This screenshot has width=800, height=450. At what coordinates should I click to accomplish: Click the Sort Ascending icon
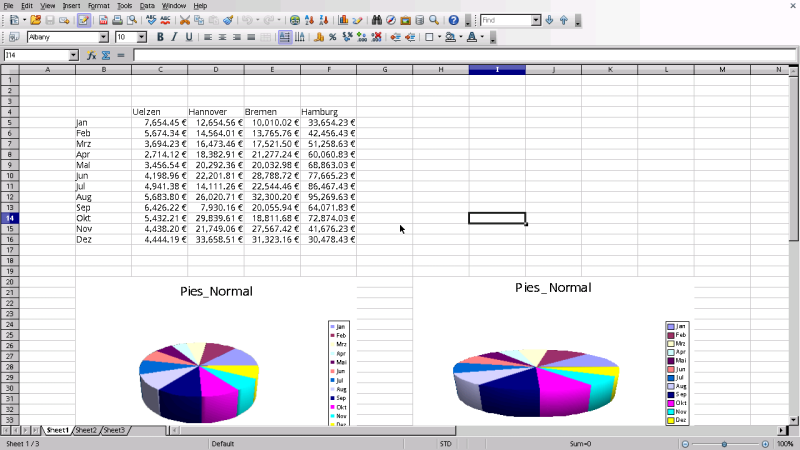click(x=309, y=20)
